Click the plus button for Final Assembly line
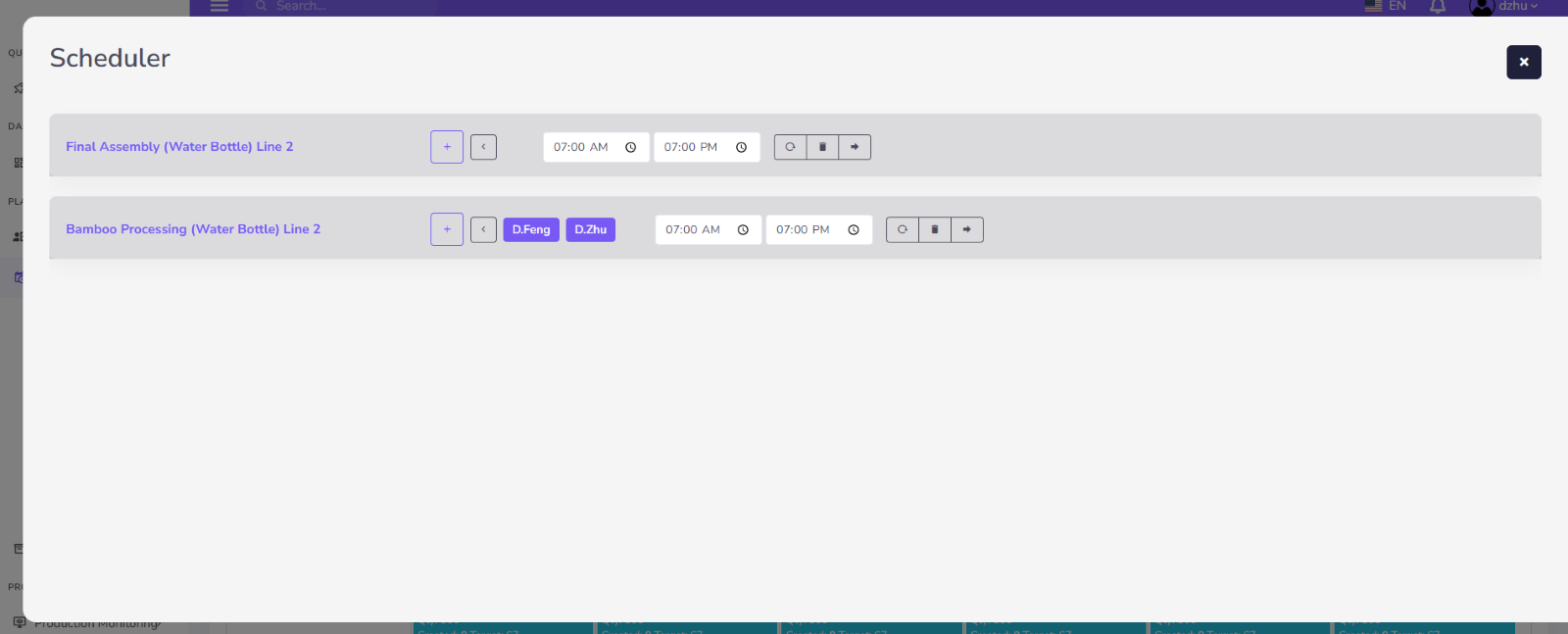Screen dimensions: 1568x634 tap(447, 147)
